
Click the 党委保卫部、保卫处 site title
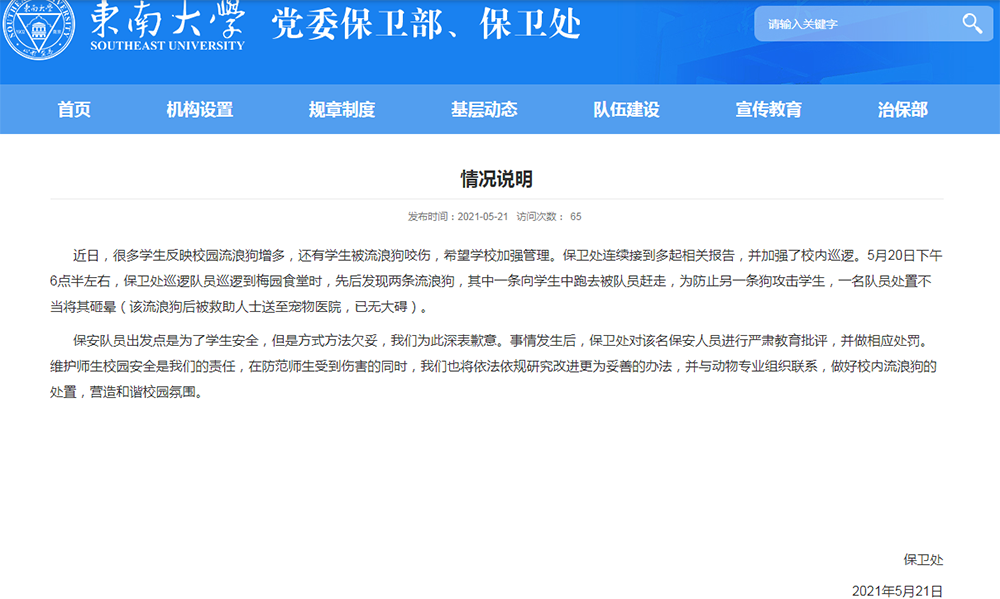tap(426, 24)
